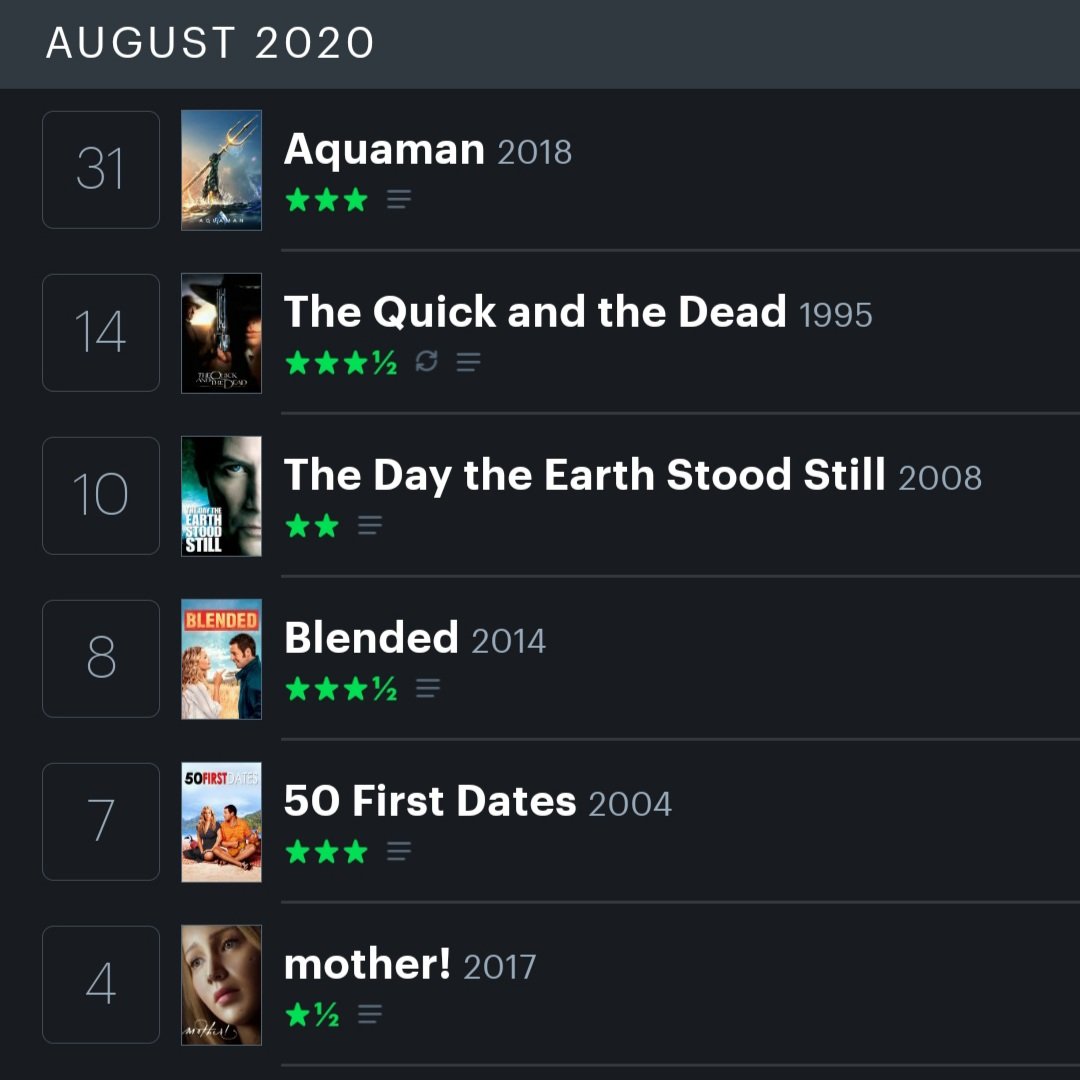This screenshot has height=1080, width=1080.
Task: Open The Quick and the Dead poster
Action: 221,333
